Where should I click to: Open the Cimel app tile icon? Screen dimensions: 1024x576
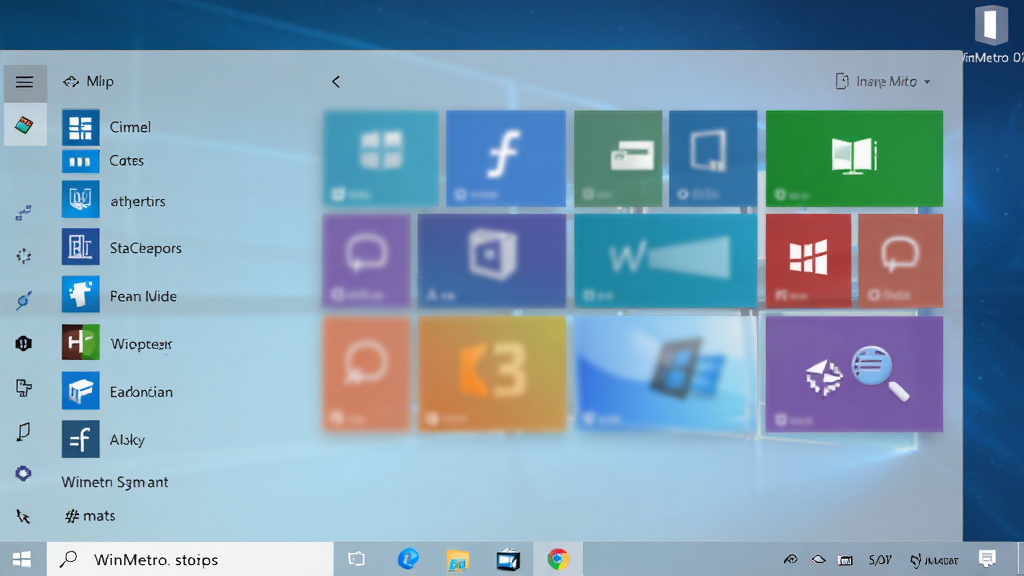(80, 127)
